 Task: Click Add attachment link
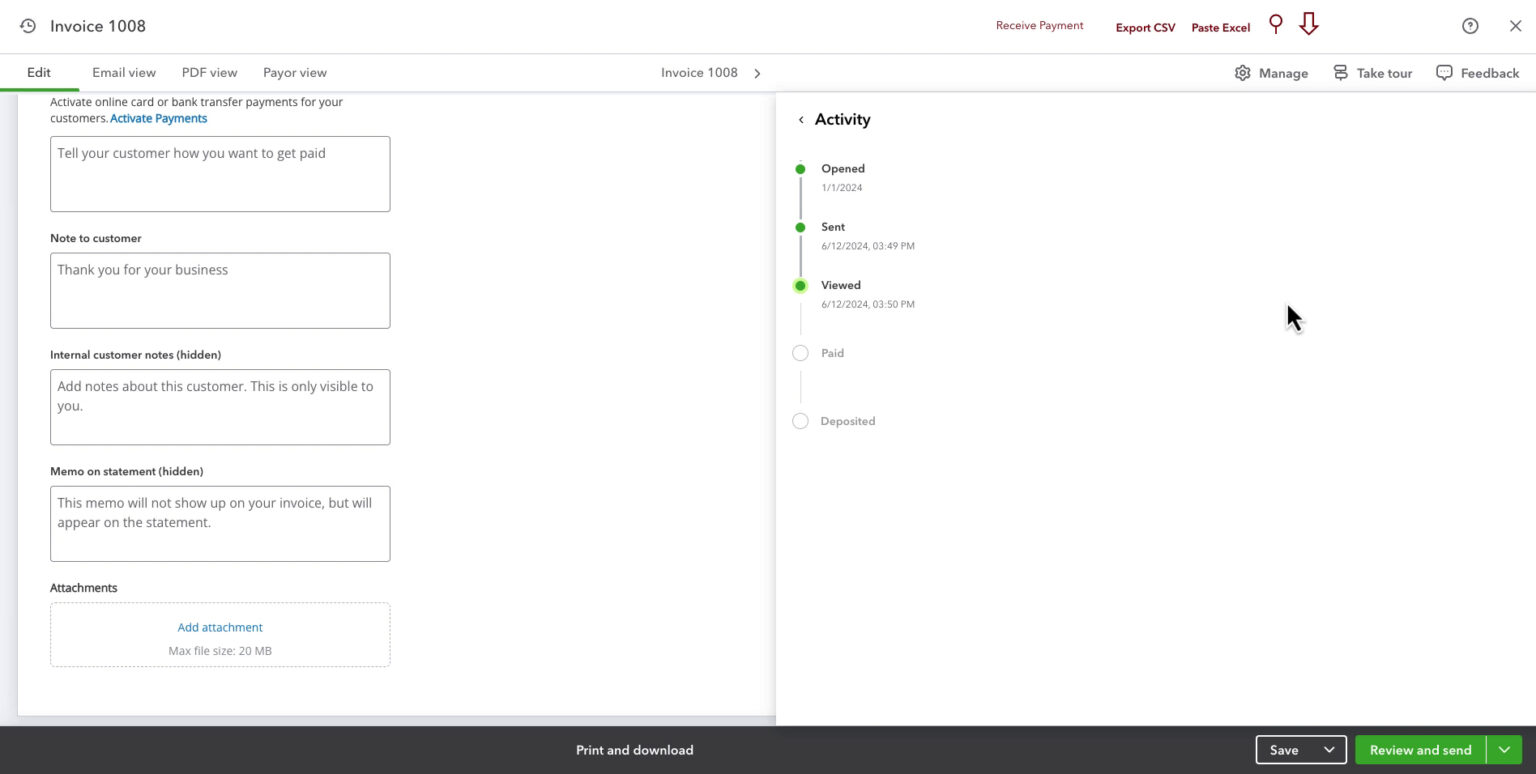pos(220,628)
